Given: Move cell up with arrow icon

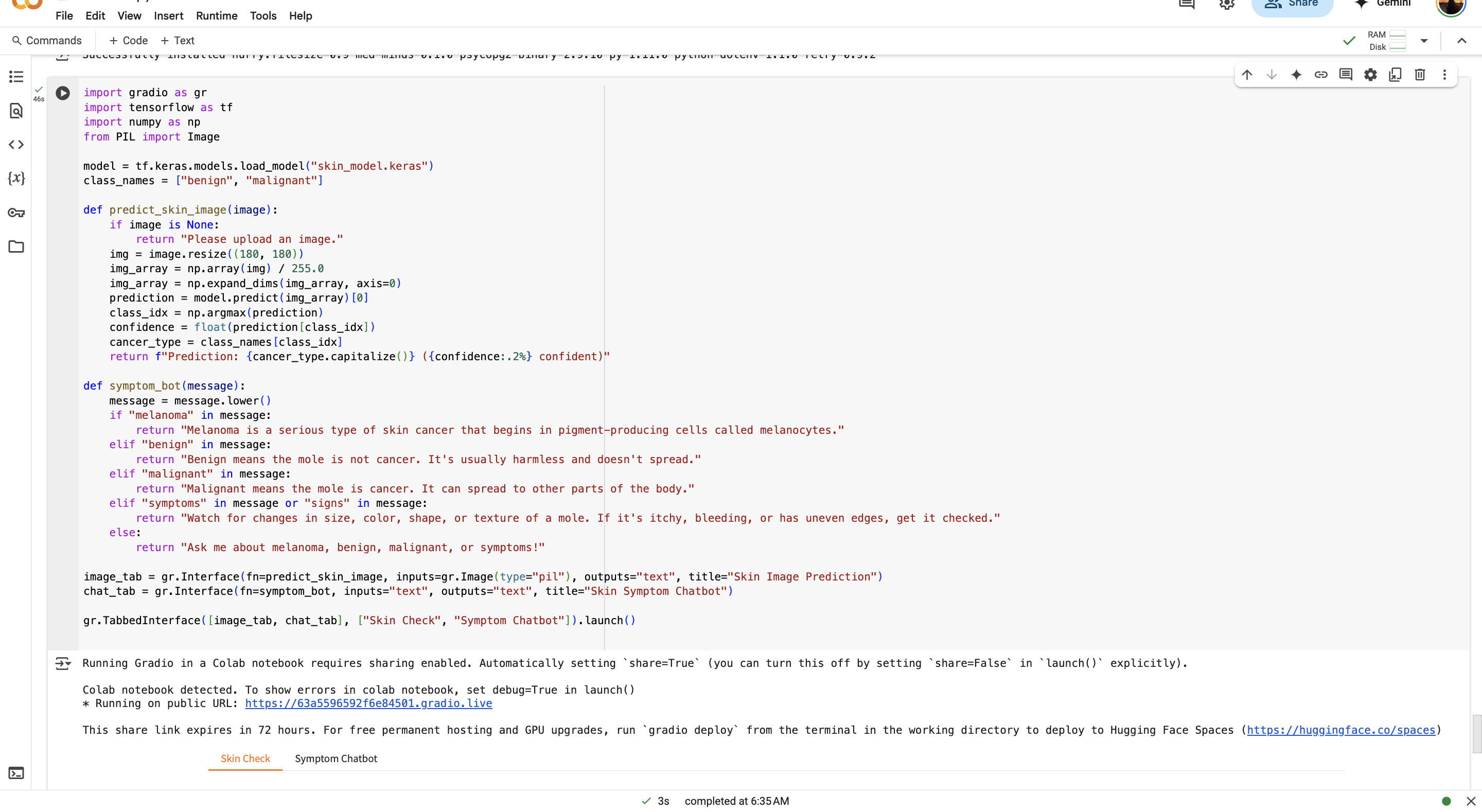Looking at the screenshot, I should click(x=1247, y=75).
